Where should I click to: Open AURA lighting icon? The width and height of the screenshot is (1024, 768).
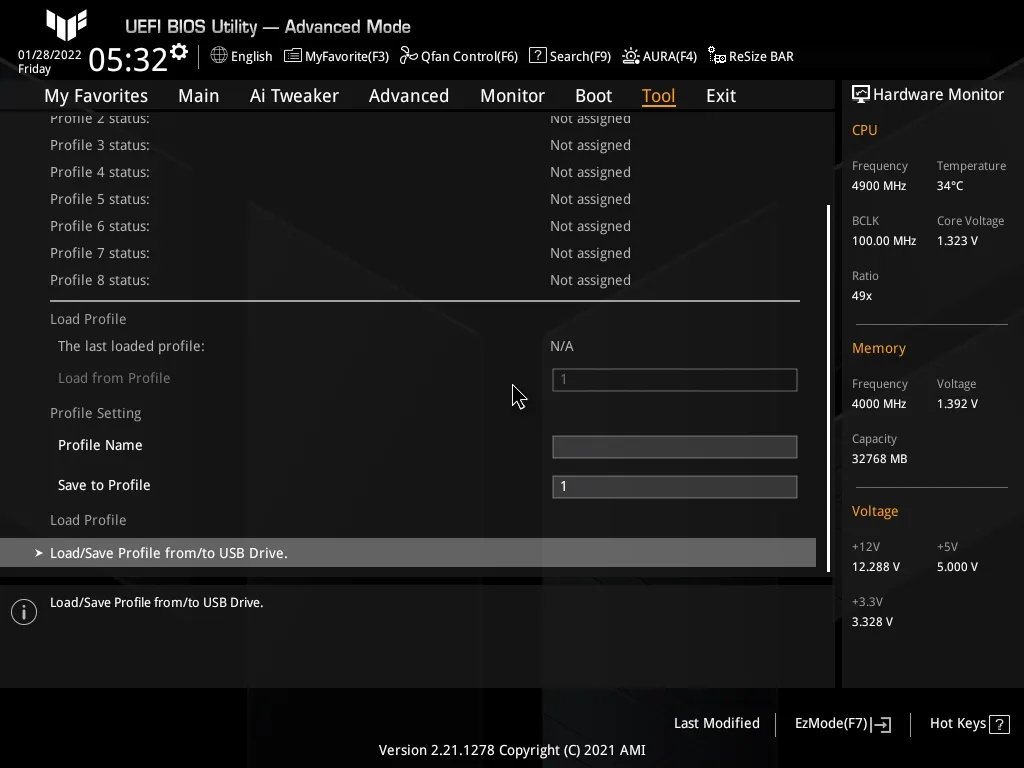630,56
